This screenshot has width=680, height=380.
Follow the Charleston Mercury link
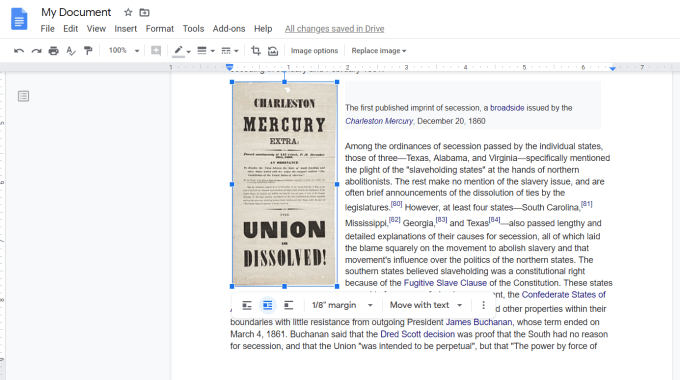coord(379,121)
